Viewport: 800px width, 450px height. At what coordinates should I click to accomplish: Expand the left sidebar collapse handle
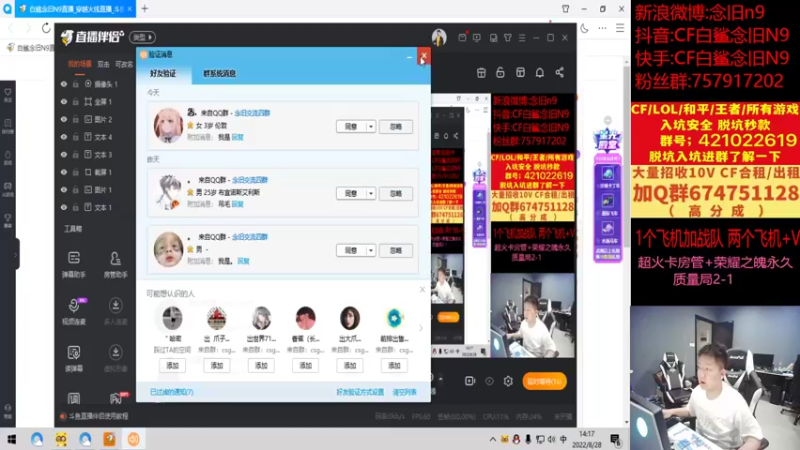pyautogui.click(x=16, y=254)
